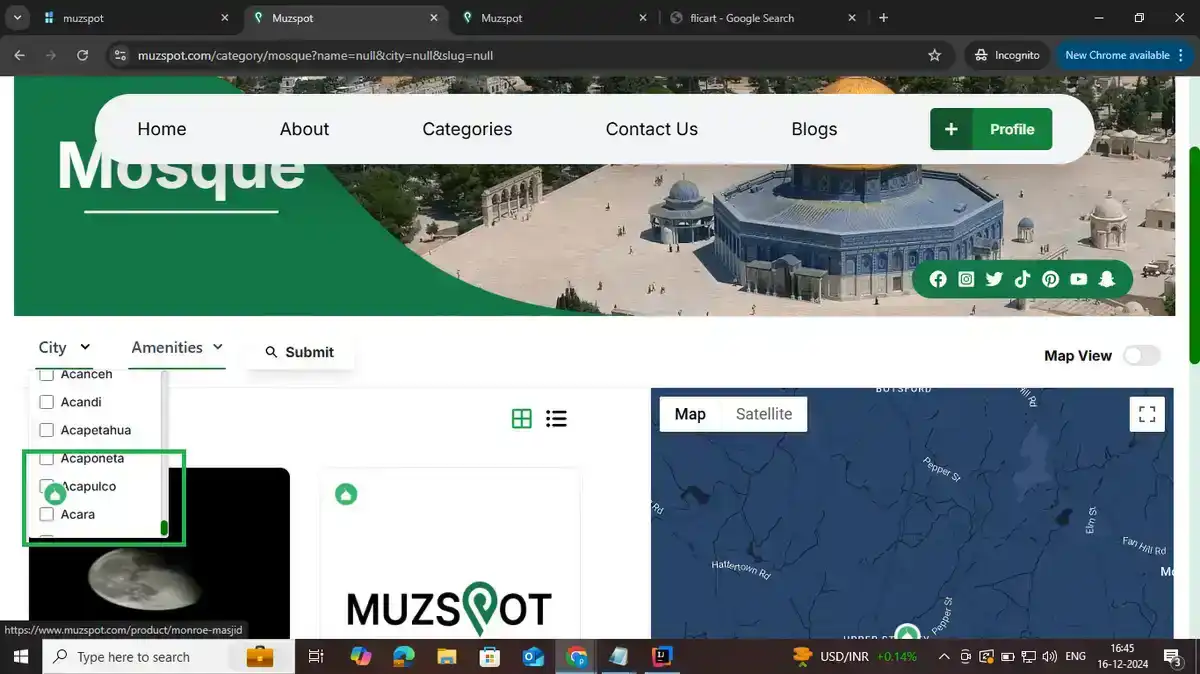1200x674 pixels.
Task: Select the Map view type button
Action: click(690, 414)
